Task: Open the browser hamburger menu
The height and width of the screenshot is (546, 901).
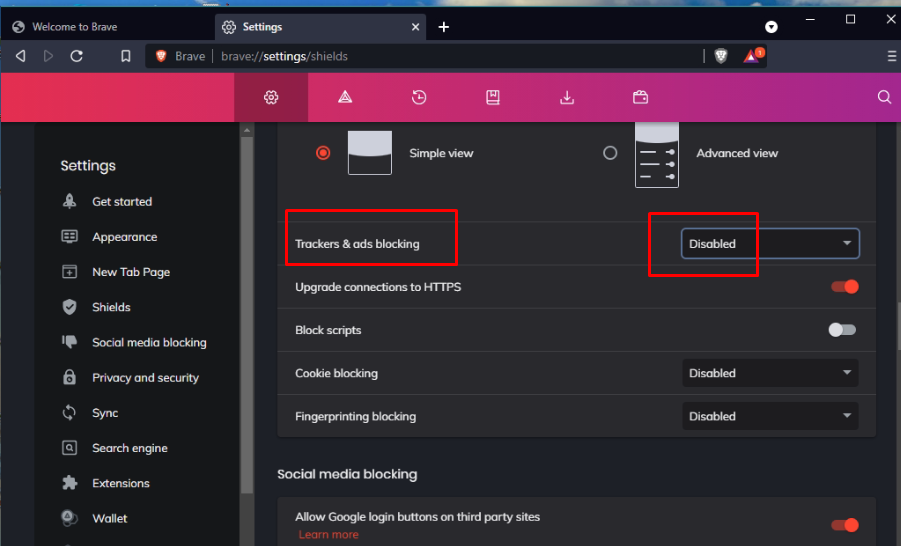Action: [x=892, y=56]
